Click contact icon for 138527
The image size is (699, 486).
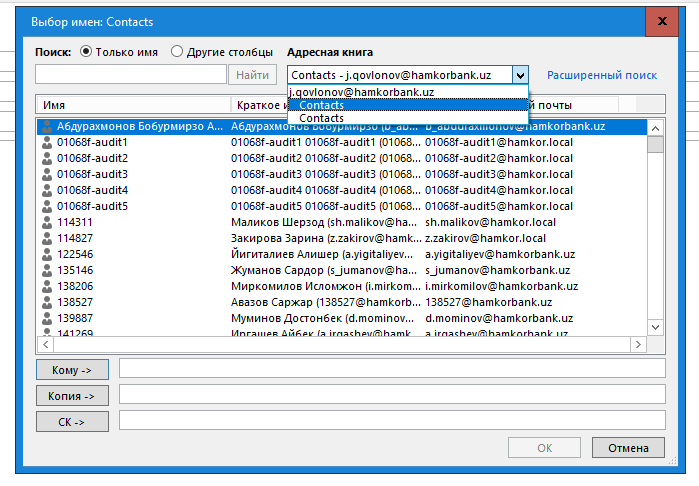(x=47, y=302)
